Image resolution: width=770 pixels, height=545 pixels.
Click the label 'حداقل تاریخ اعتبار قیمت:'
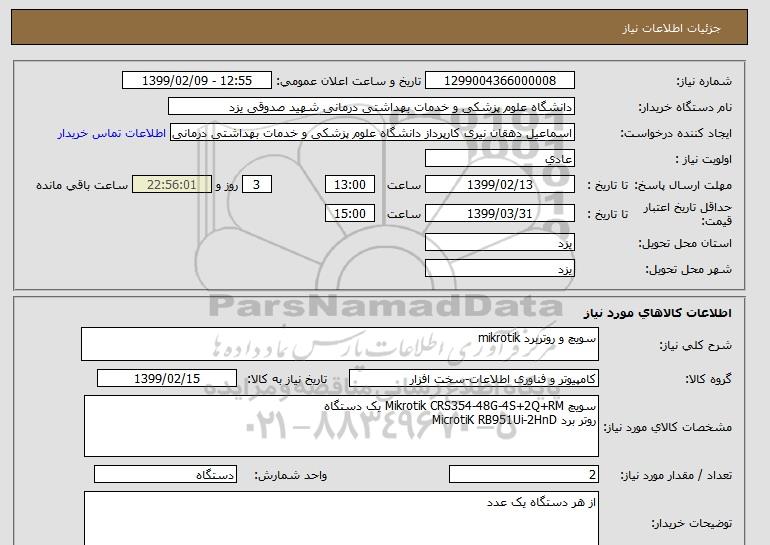coord(688,214)
